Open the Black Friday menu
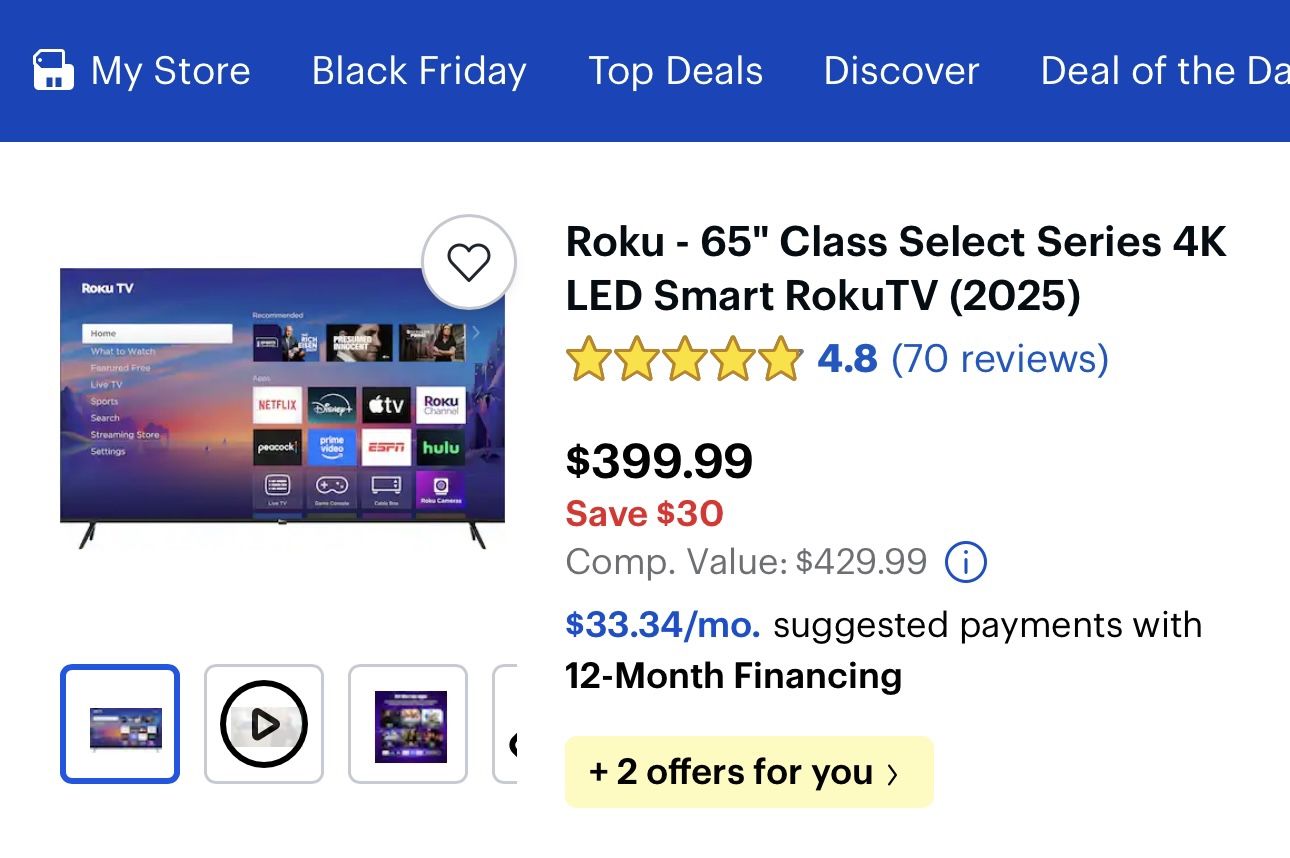This screenshot has width=1290, height=858. pyautogui.click(x=418, y=70)
